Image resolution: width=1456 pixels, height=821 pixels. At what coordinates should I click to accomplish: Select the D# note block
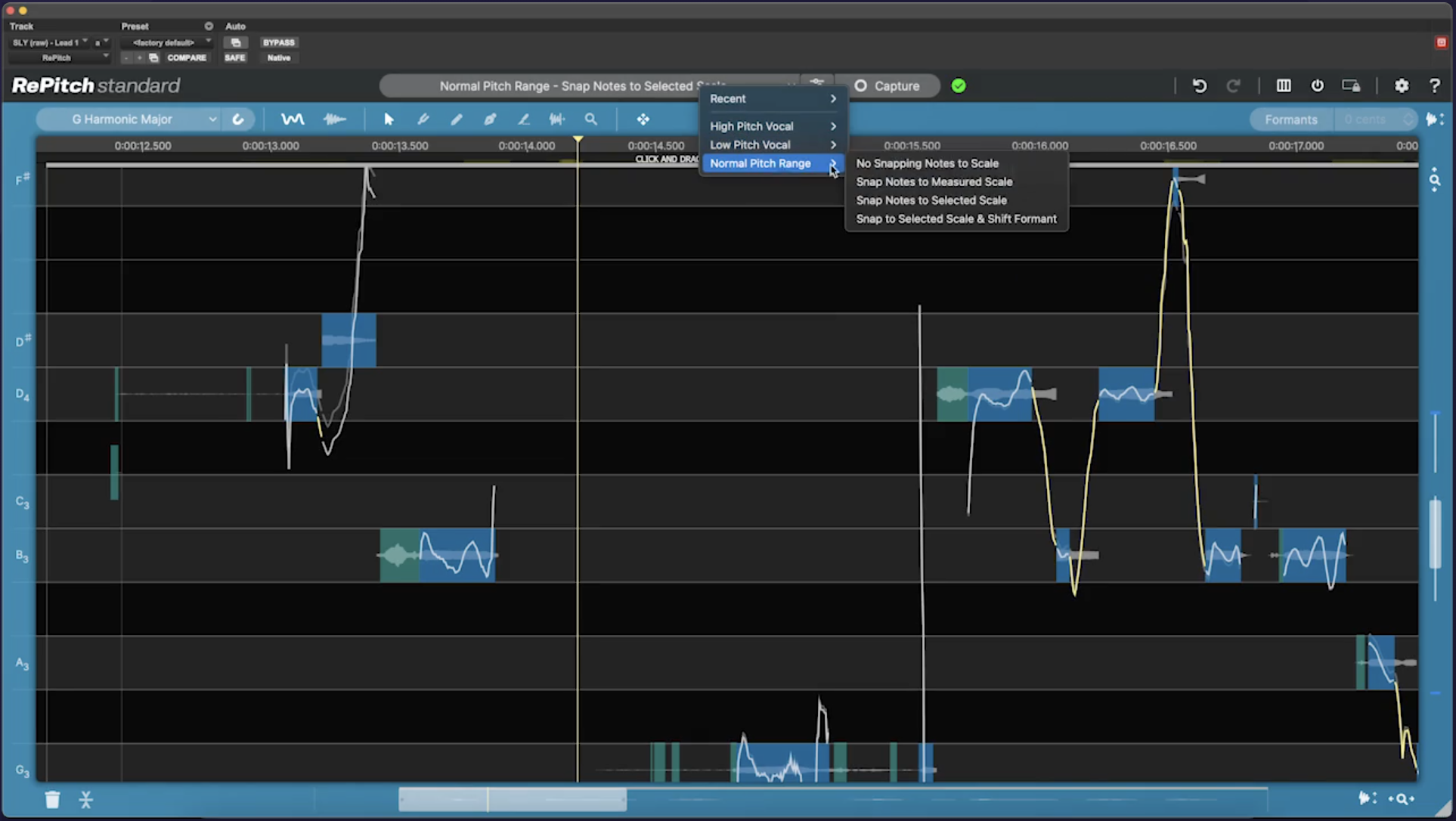coord(349,340)
